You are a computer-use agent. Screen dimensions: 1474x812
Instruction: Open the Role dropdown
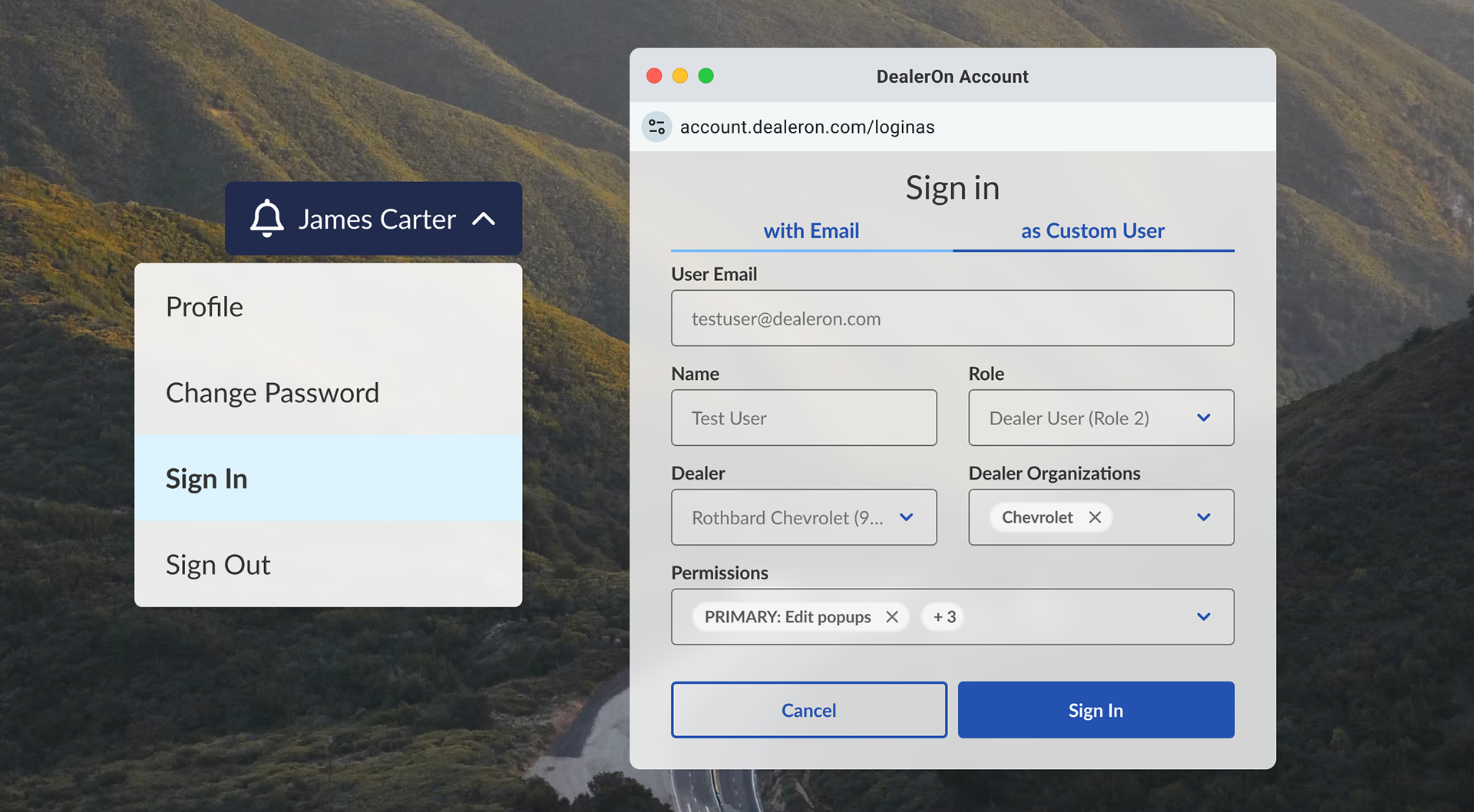[1101, 418]
